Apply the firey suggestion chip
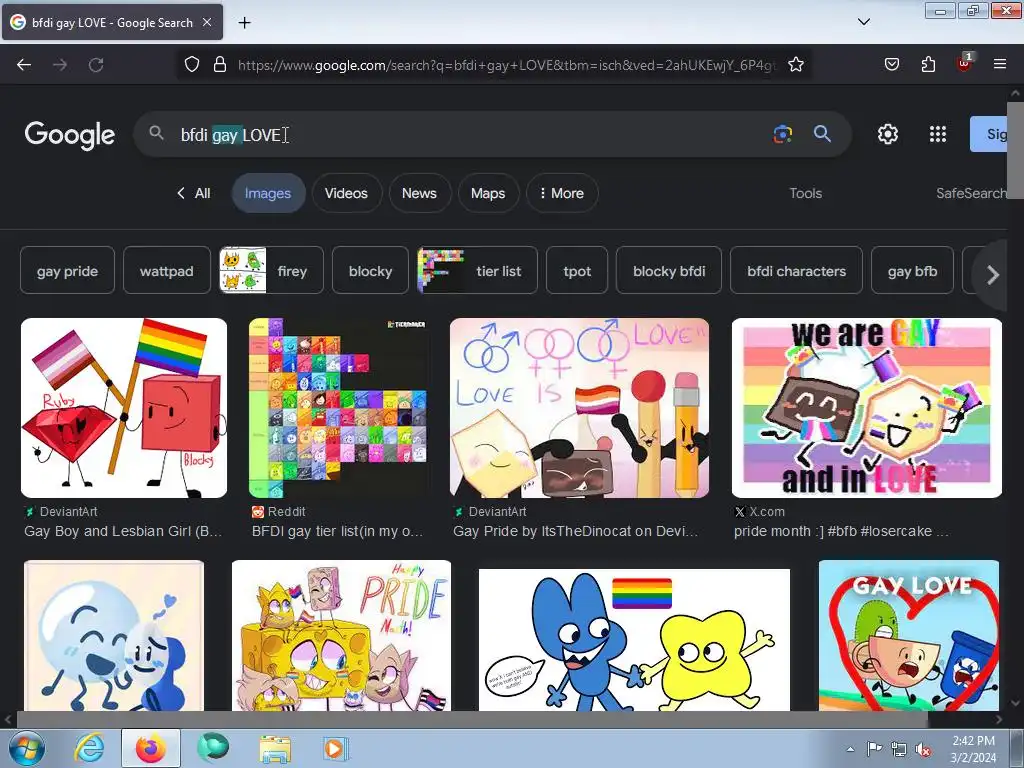The image size is (1024, 768). click(x=271, y=270)
